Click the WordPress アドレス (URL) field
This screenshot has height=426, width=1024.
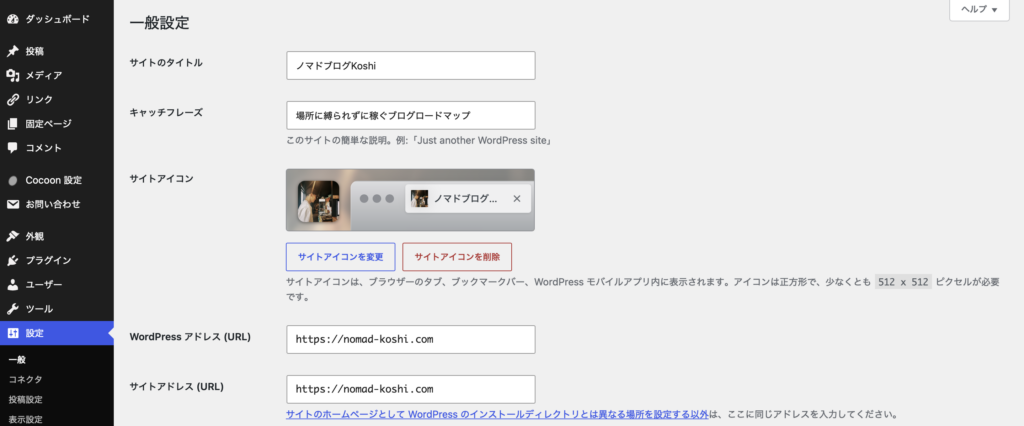click(x=411, y=340)
